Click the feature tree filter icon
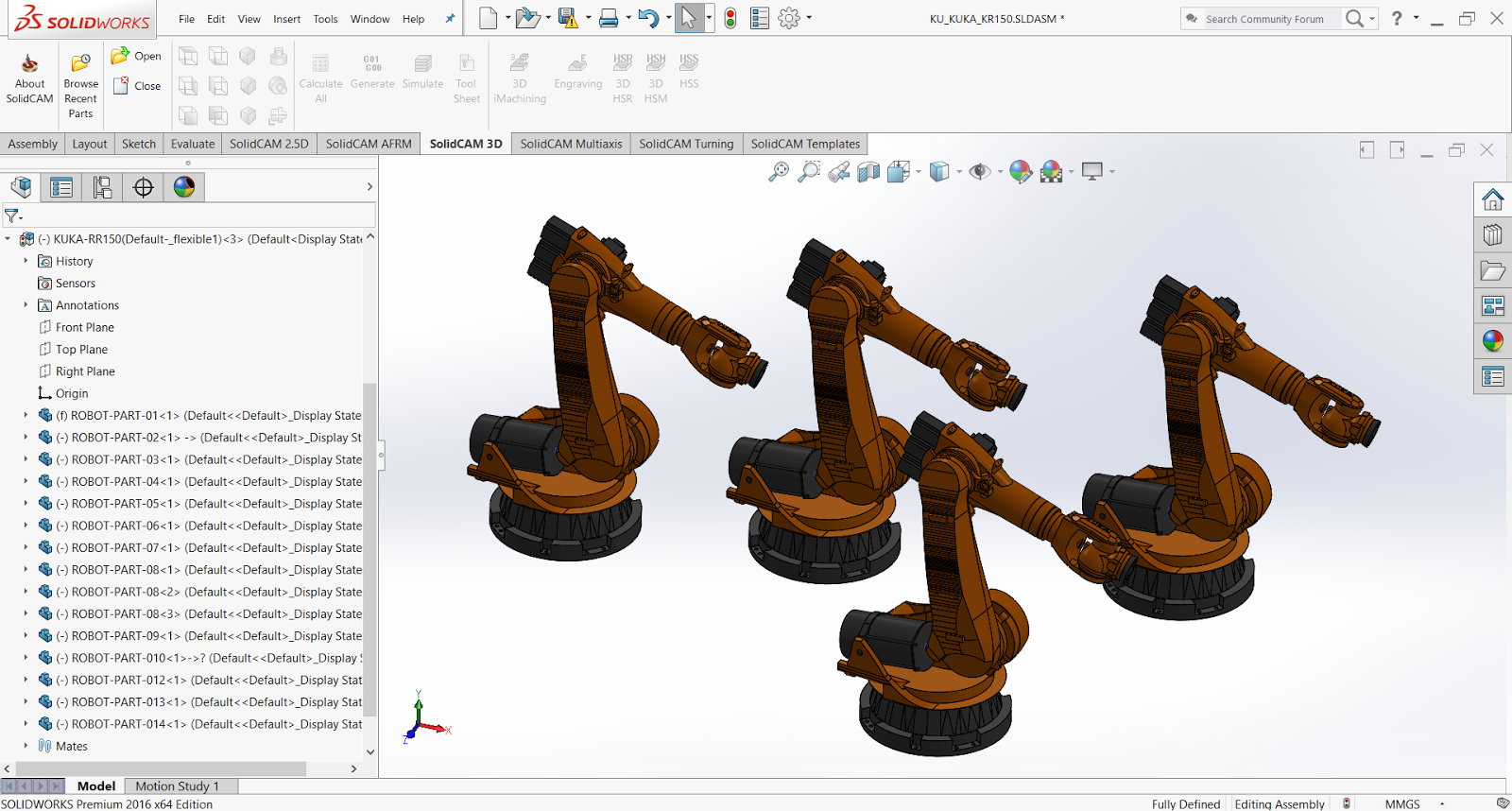Viewport: 1512px width, 811px height. coord(12,216)
